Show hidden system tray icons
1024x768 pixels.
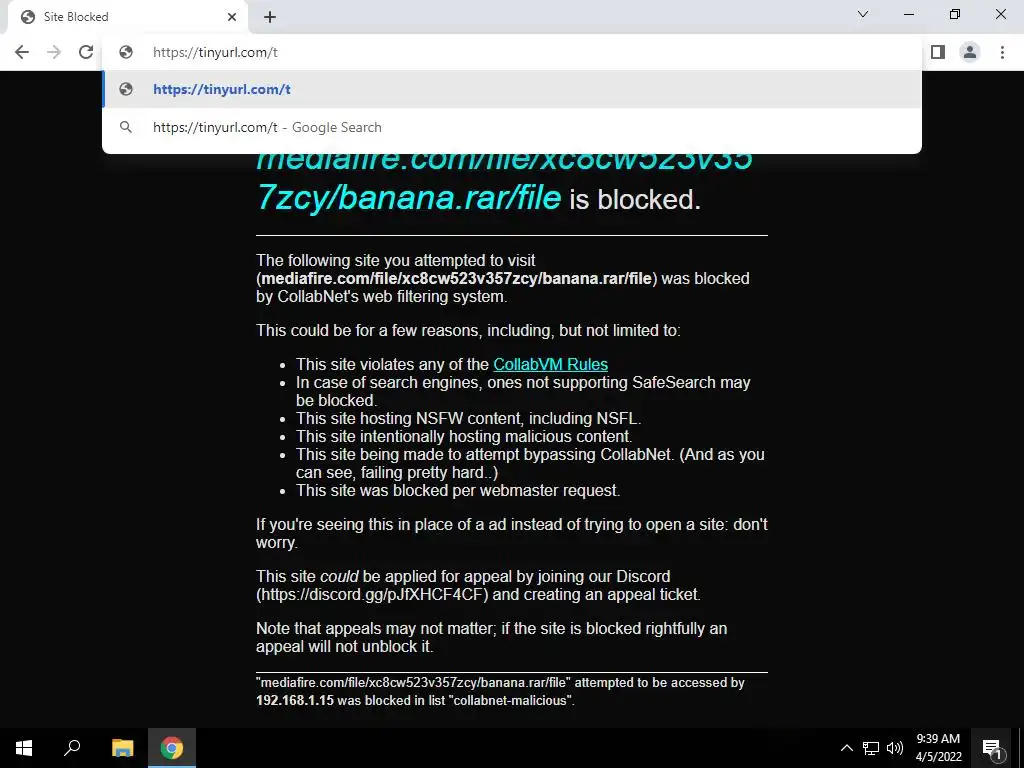pos(846,748)
